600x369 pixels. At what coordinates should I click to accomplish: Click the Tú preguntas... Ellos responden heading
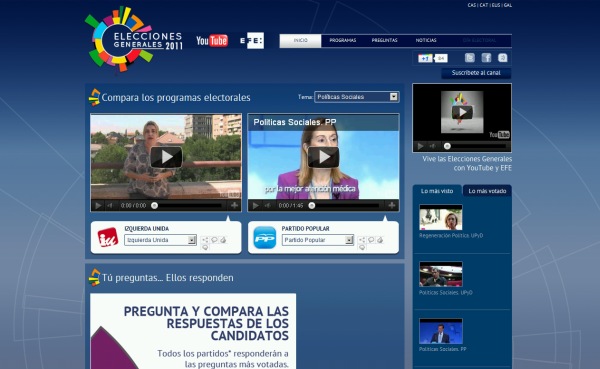(168, 278)
